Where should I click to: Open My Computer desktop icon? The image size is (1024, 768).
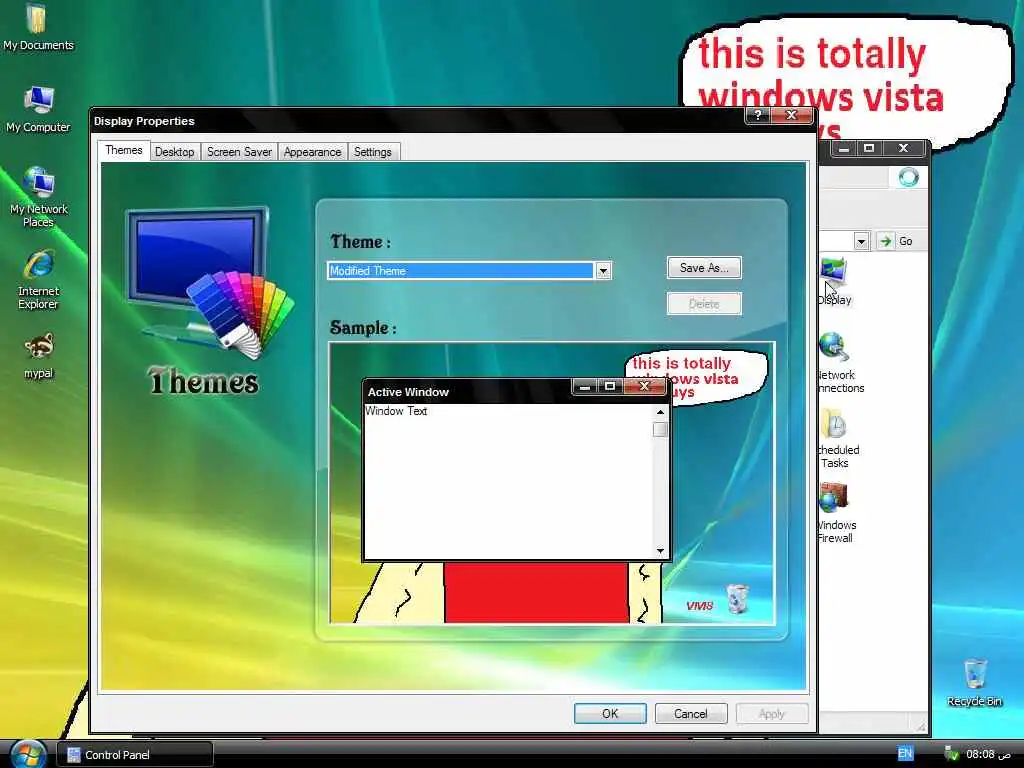point(38,108)
